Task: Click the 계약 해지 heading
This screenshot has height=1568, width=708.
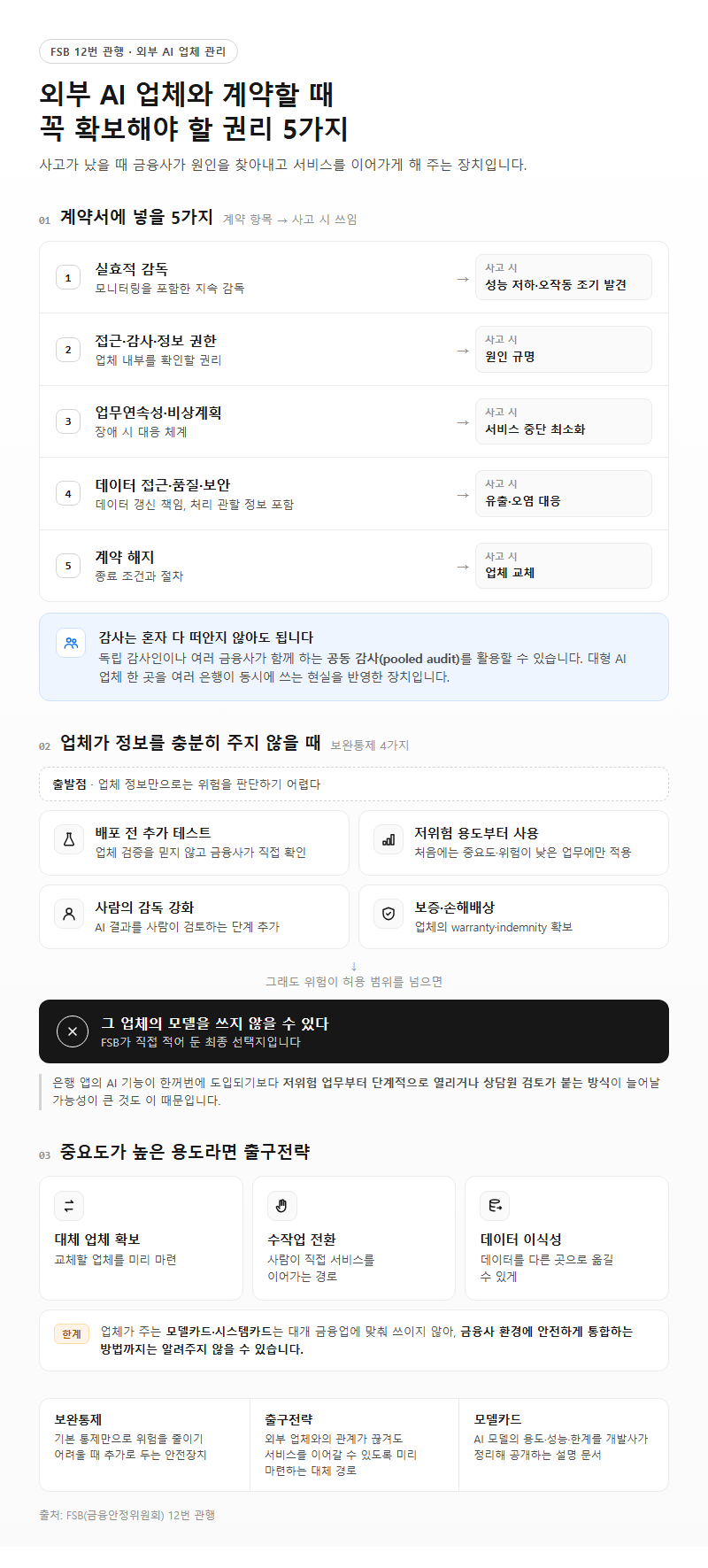Action: point(125,557)
